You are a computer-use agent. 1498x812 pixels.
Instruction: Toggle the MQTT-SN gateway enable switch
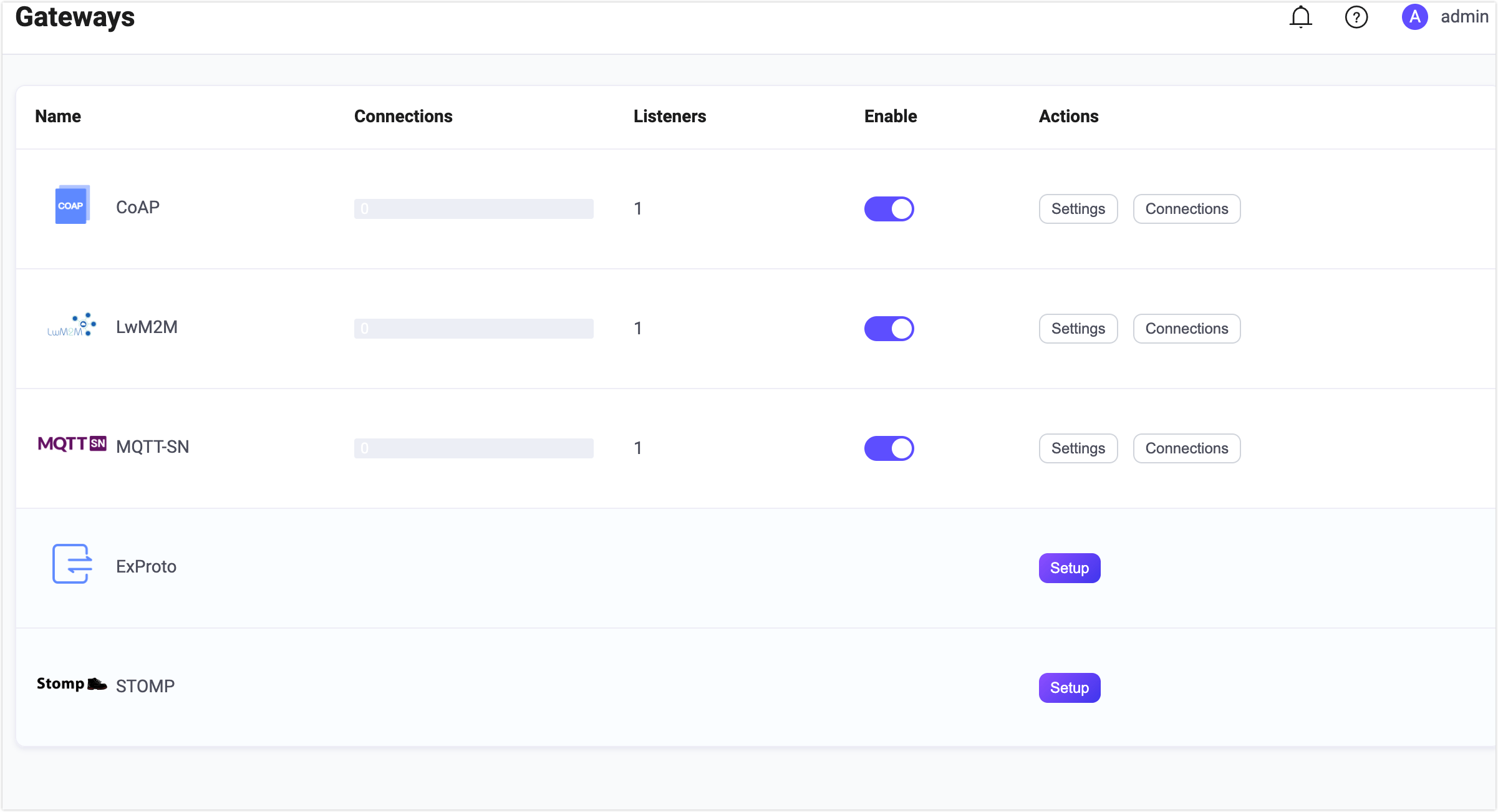889,448
